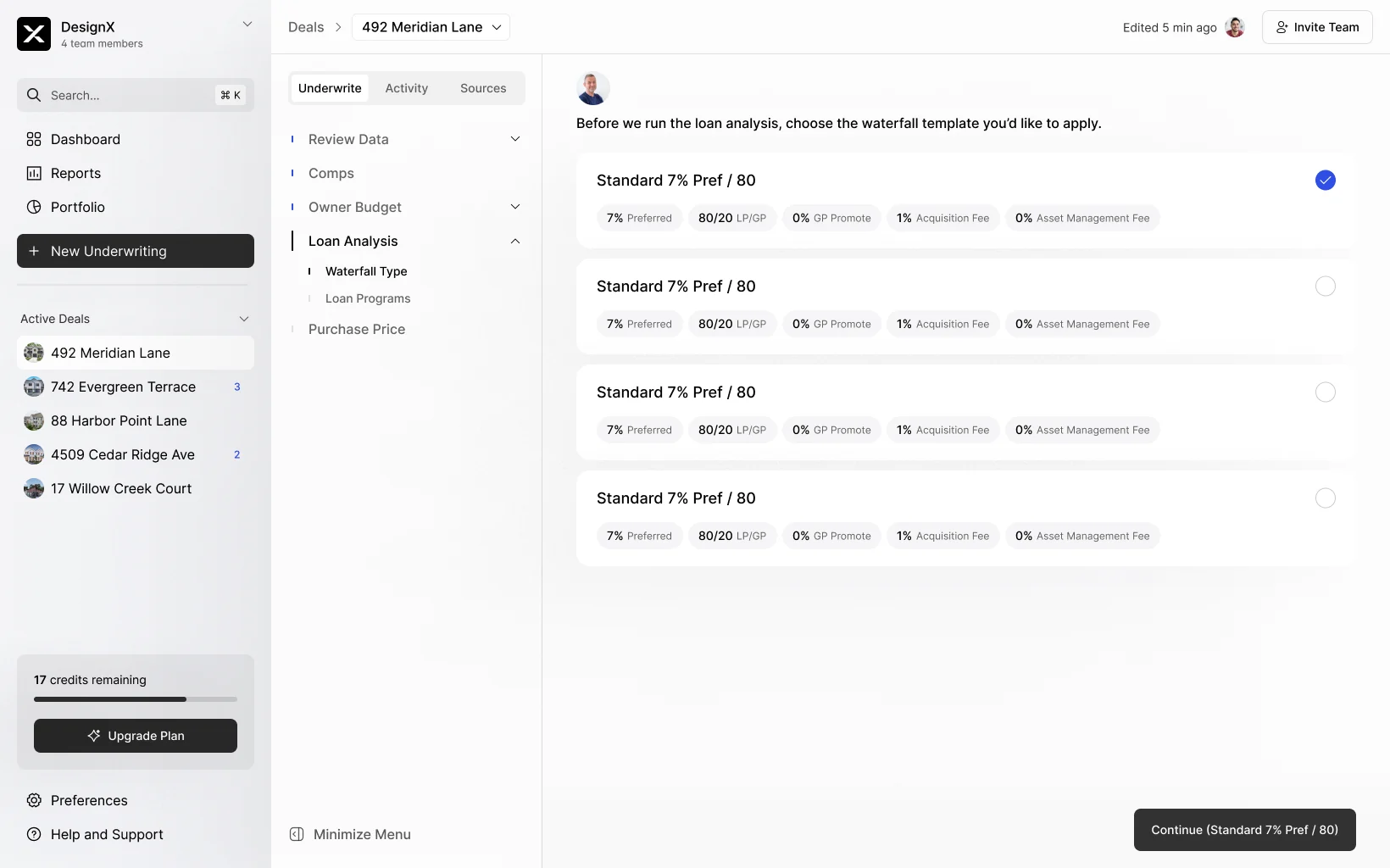Viewport: 1390px width, 868px height.
Task: Click the checked waterfall template radio button
Action: point(1326,180)
